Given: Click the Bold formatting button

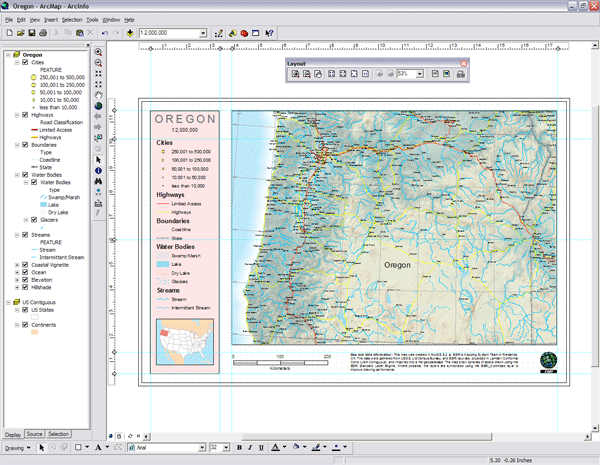Looking at the screenshot, I should pyautogui.click(x=241, y=447).
